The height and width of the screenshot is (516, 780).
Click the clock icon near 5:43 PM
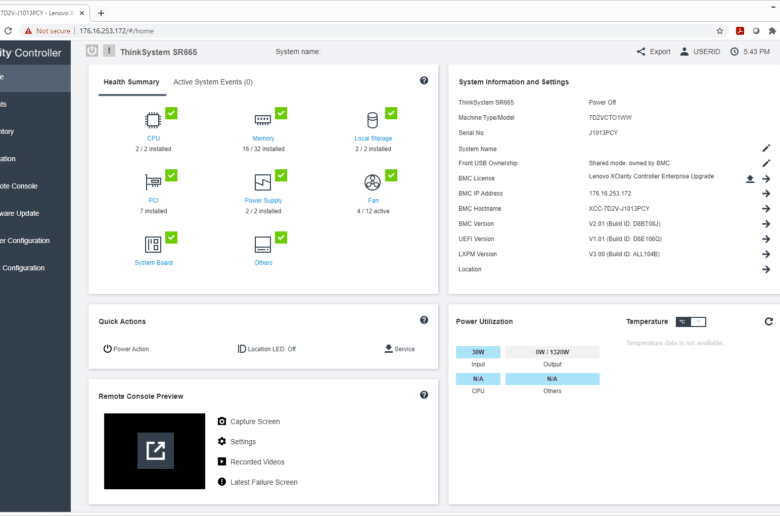[x=734, y=51]
